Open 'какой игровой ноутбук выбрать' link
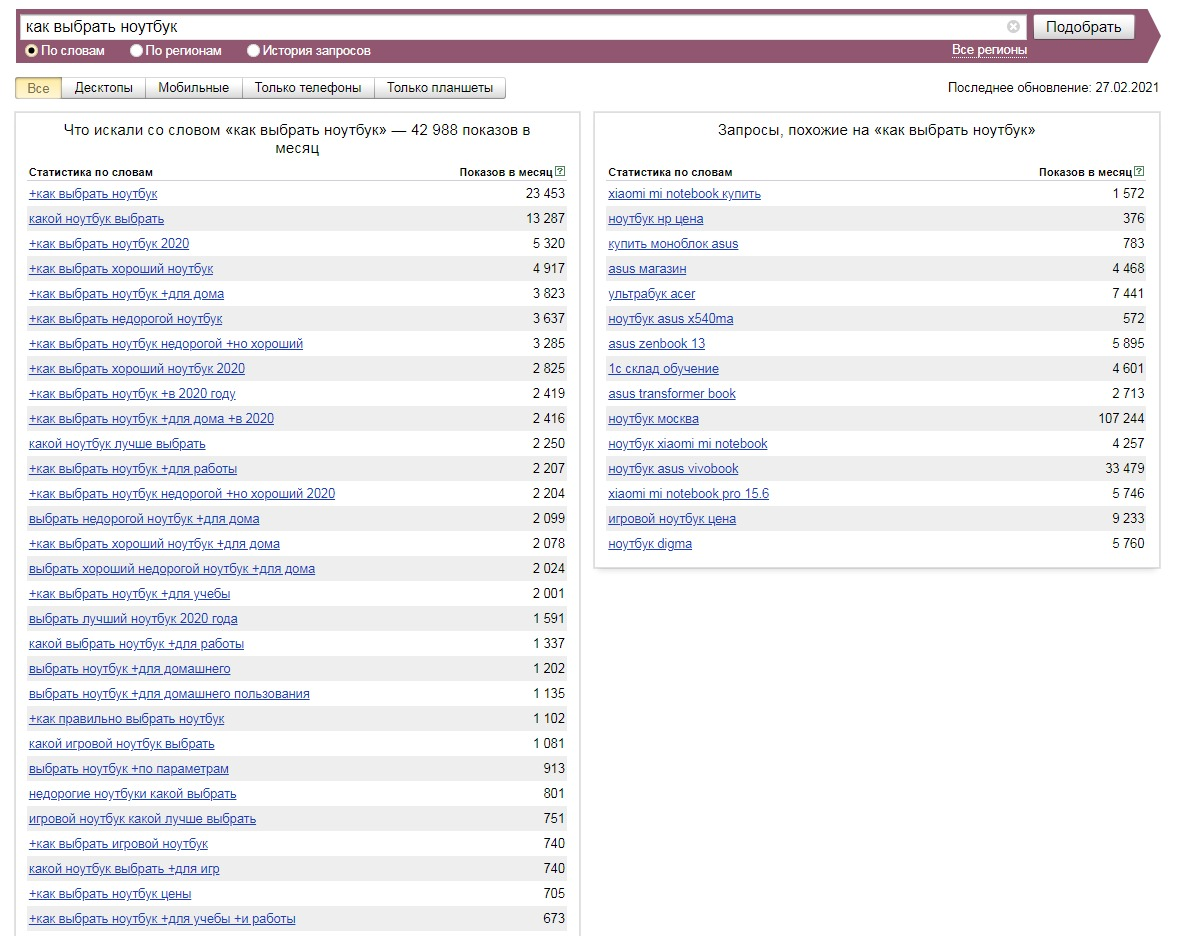Image resolution: width=1178 pixels, height=936 pixels. 122,744
